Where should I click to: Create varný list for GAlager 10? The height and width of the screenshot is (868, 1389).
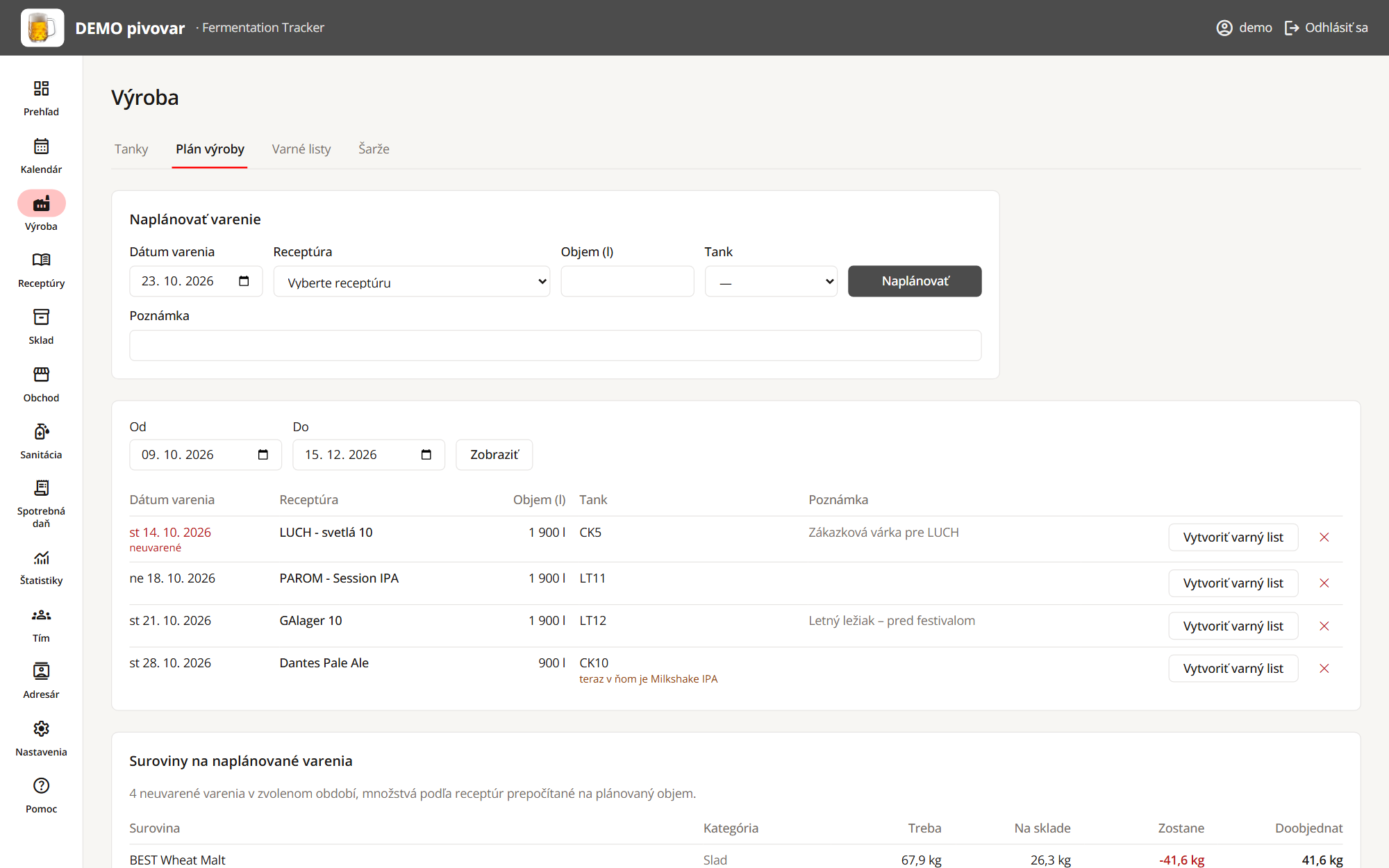tap(1233, 626)
